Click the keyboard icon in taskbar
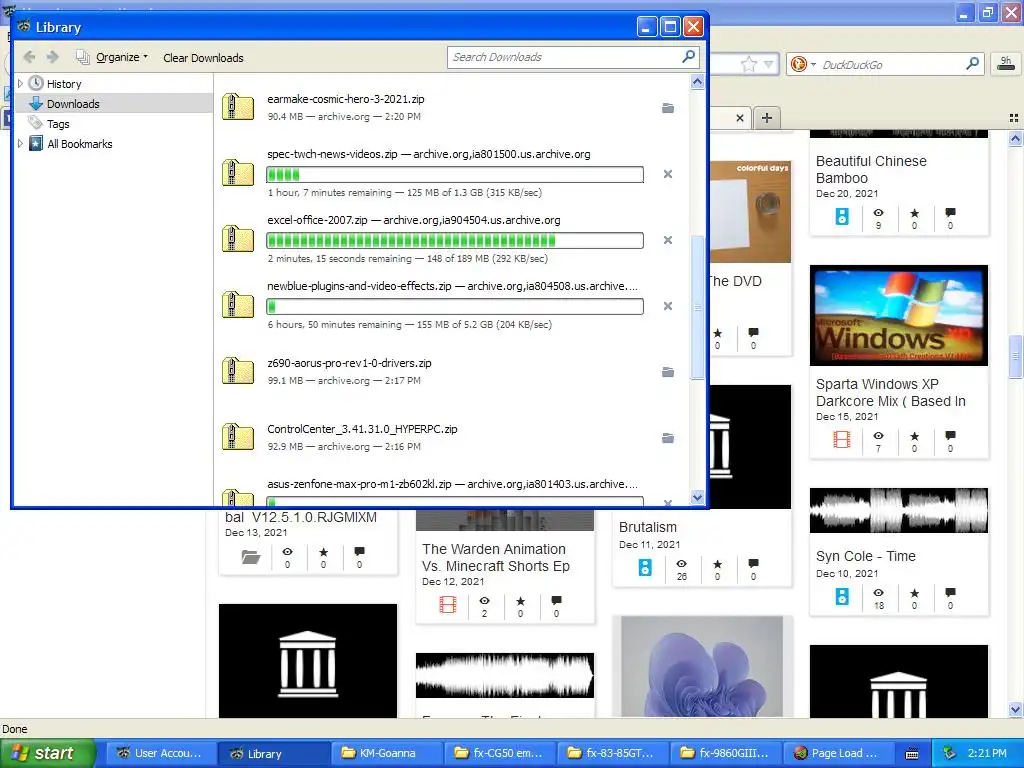Screen dimensions: 1024x768 (x=912, y=754)
